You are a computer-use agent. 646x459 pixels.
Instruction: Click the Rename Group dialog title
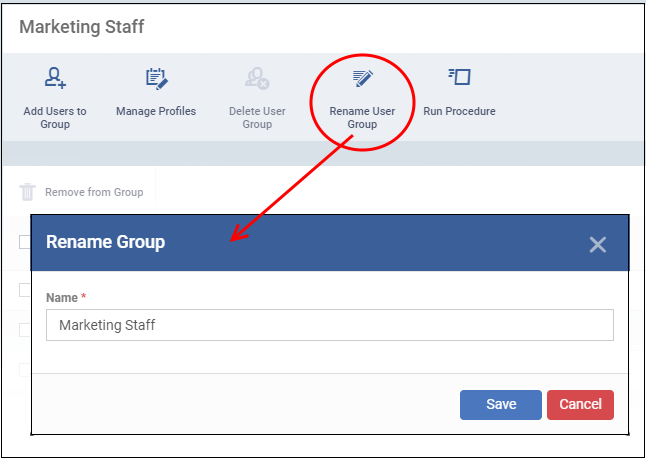(x=105, y=242)
